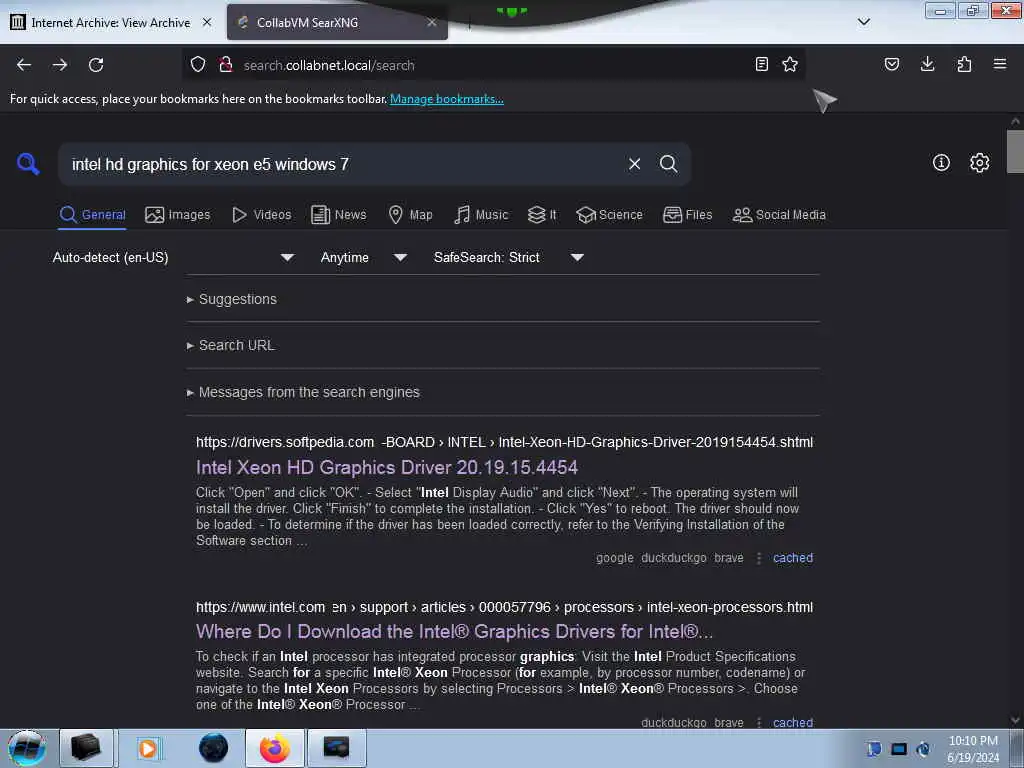The image size is (1024, 768).
Task: Switch to the Social Media category
Action: click(779, 215)
